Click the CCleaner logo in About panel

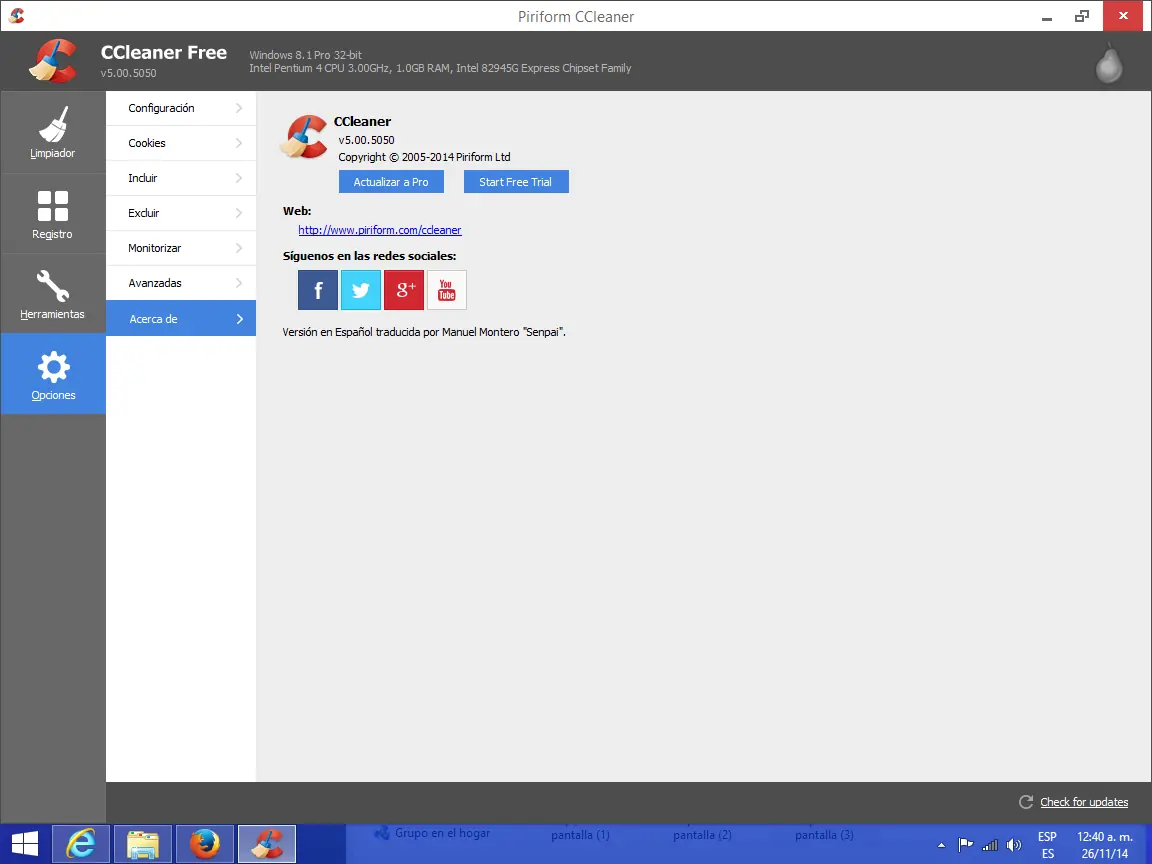click(x=303, y=137)
